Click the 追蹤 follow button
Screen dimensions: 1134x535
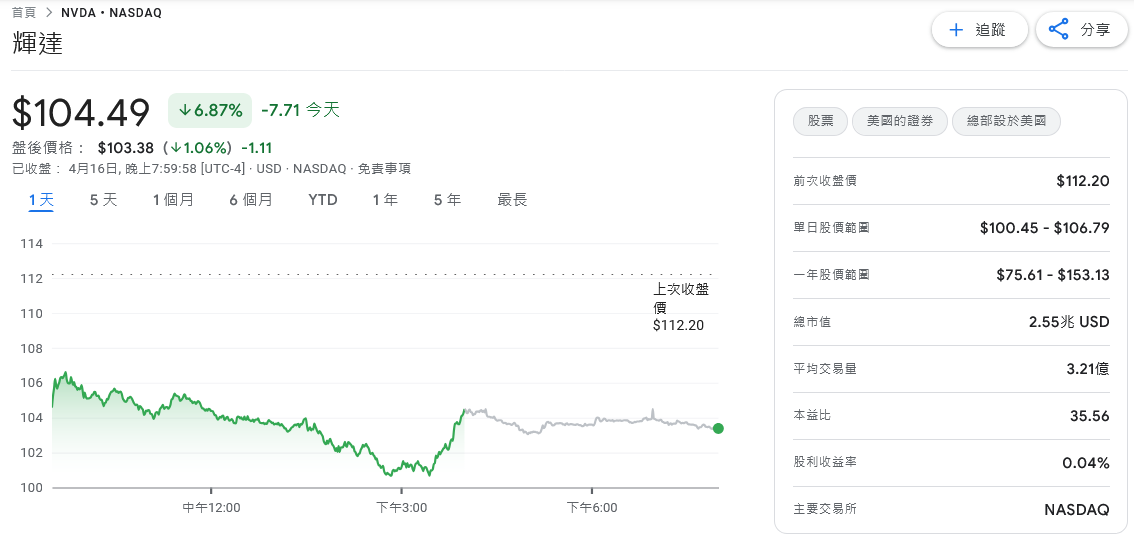[x=979, y=30]
